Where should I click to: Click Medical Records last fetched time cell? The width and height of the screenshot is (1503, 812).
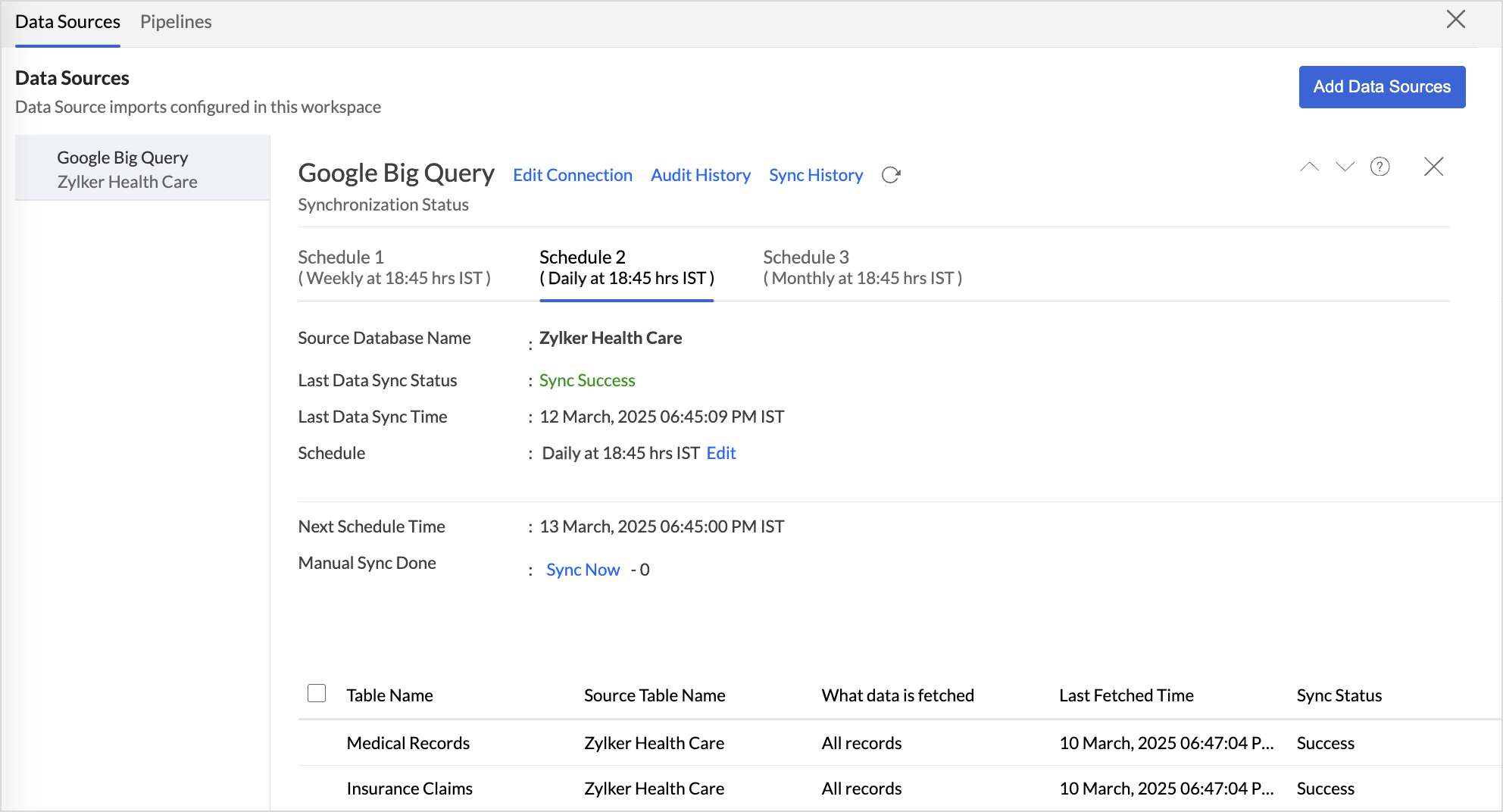[1166, 743]
